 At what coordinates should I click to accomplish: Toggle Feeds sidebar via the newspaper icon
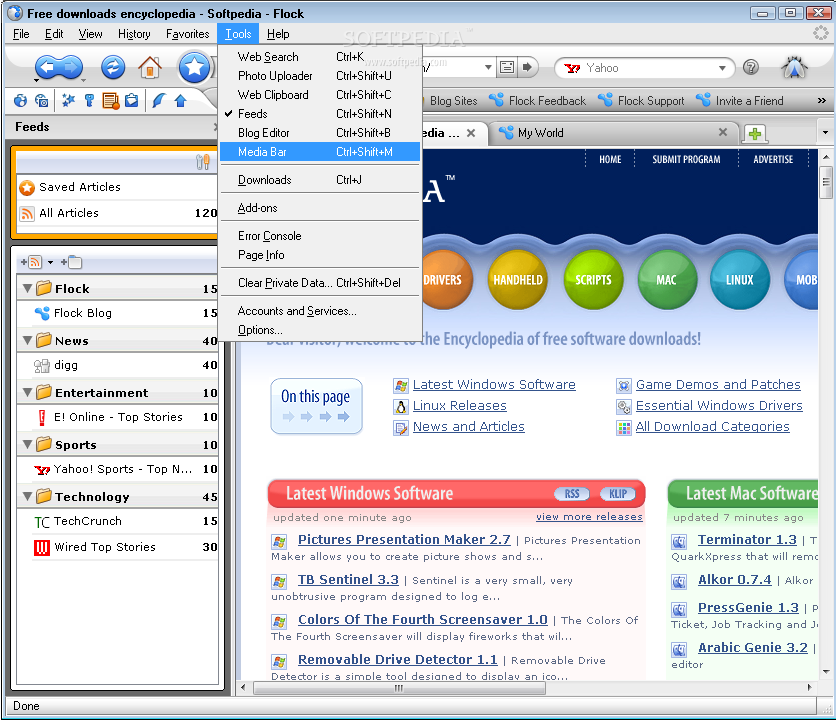coord(111,100)
